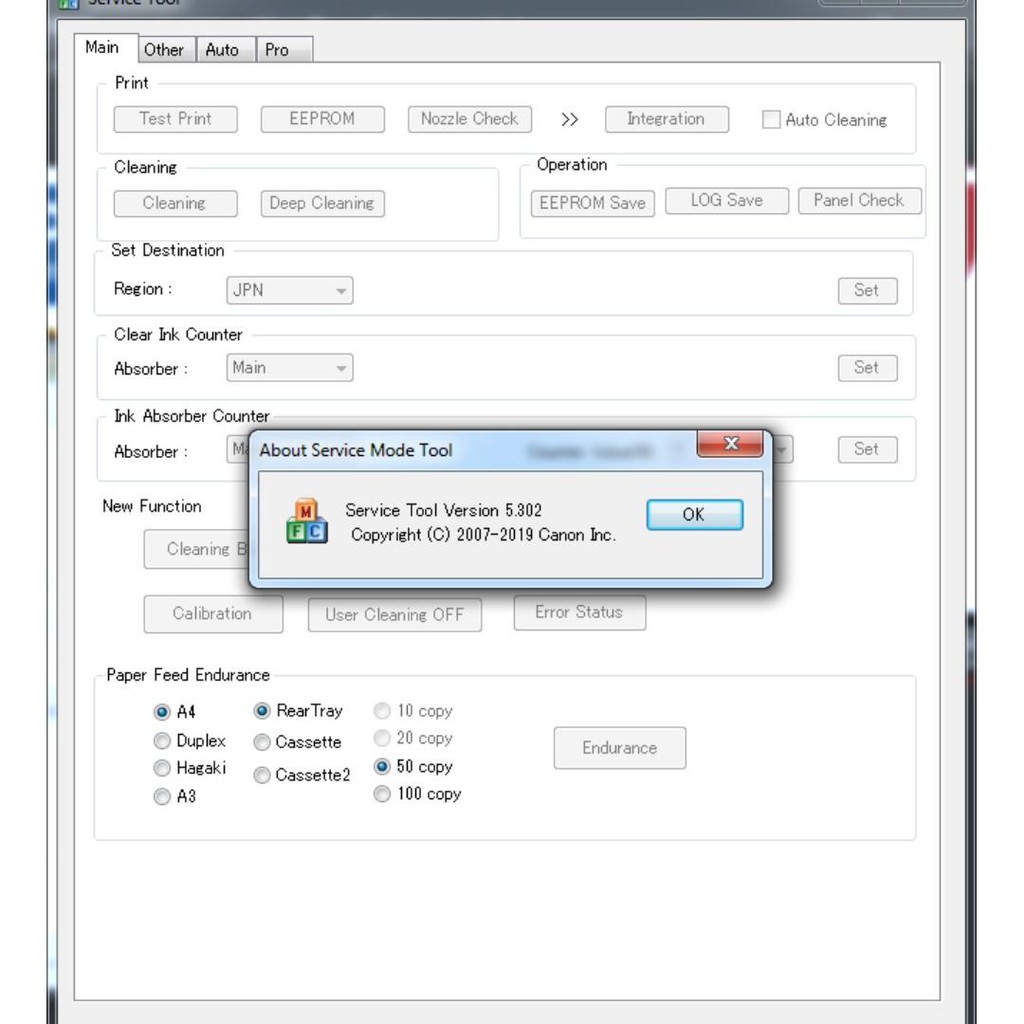This screenshot has height=1024, width=1024.
Task: Pick the Cassette paper source option
Action: 262,742
